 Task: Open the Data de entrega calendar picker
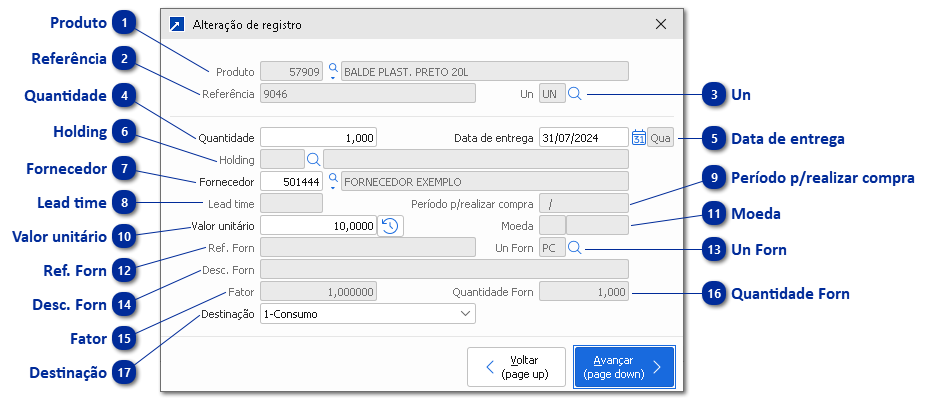[x=638, y=137]
